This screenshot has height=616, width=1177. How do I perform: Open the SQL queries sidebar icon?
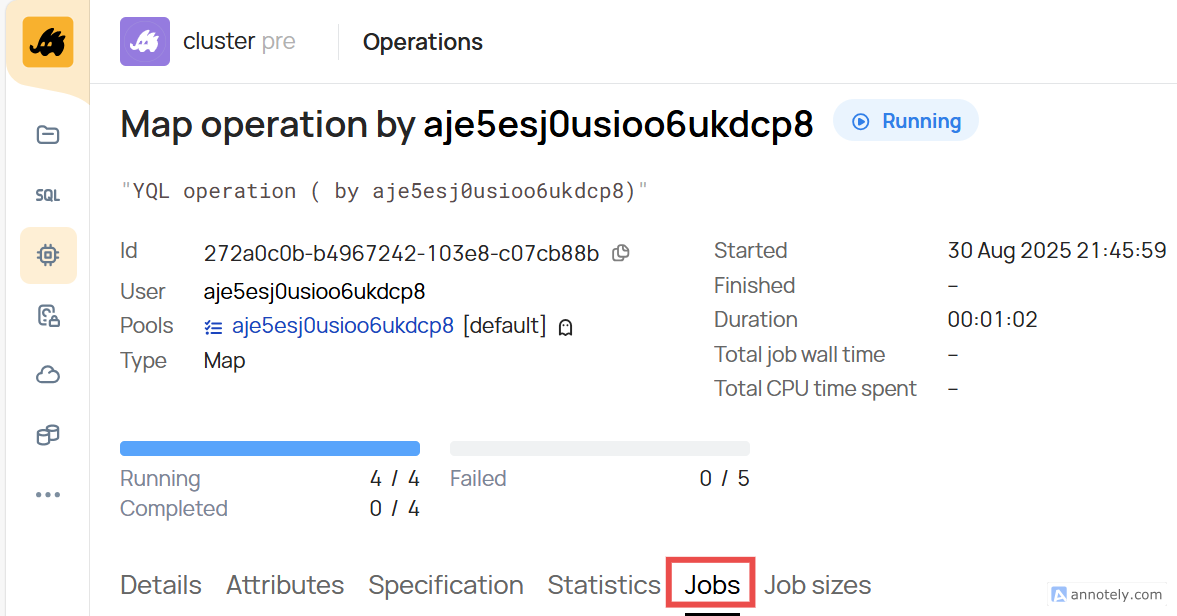(48, 195)
